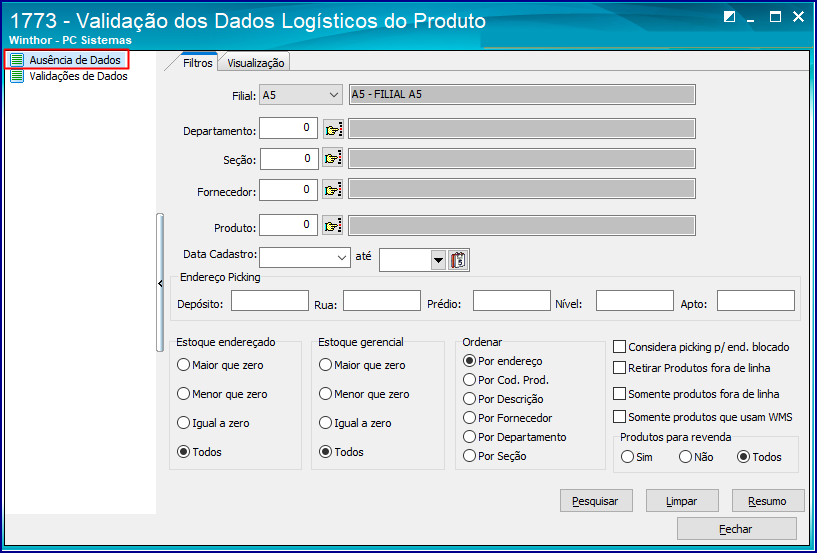Order results Por Departamento
817x553 pixels.
(x=469, y=437)
